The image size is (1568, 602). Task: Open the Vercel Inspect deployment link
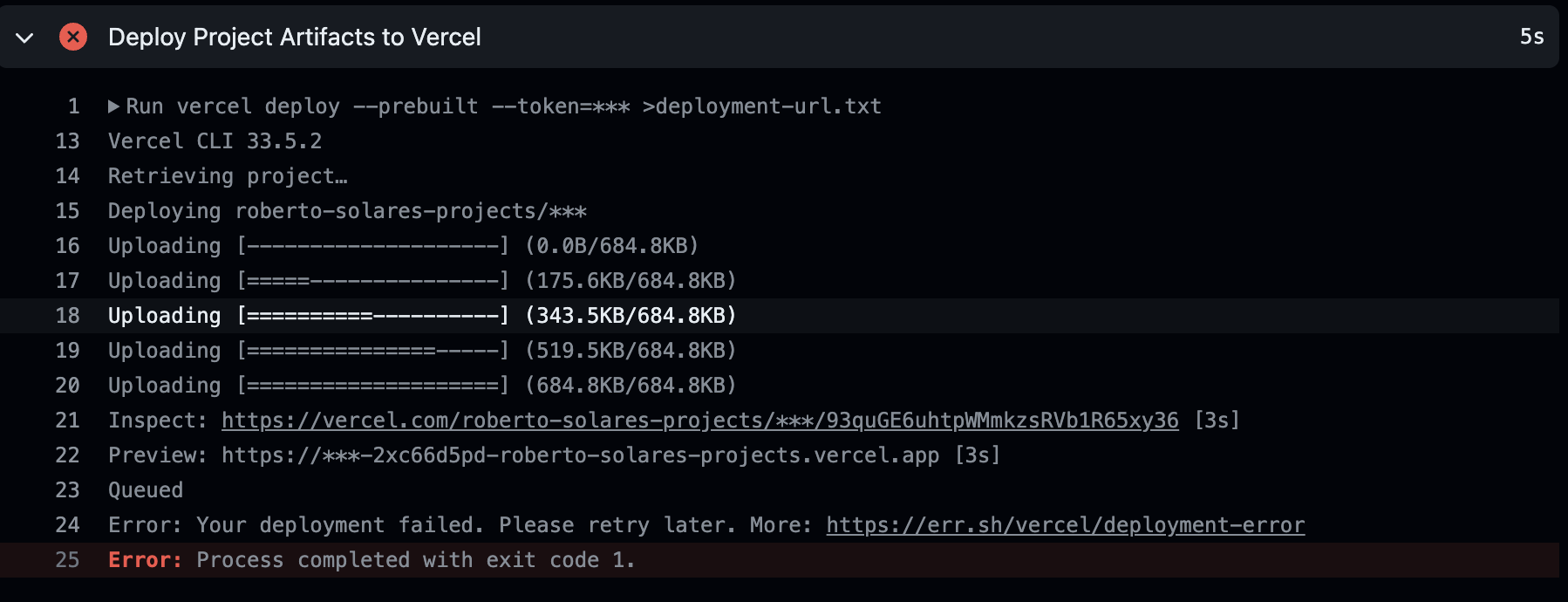tap(699, 421)
